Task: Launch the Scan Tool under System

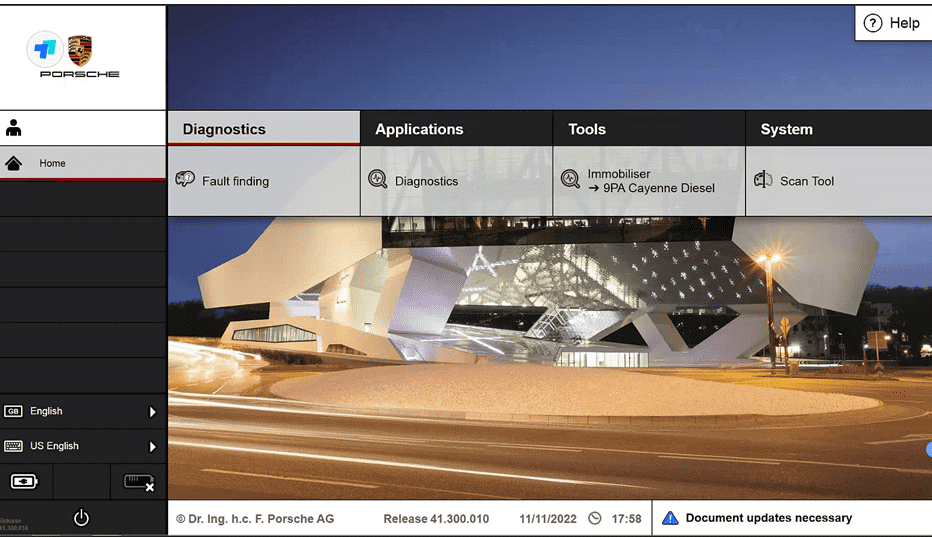Action: click(839, 181)
